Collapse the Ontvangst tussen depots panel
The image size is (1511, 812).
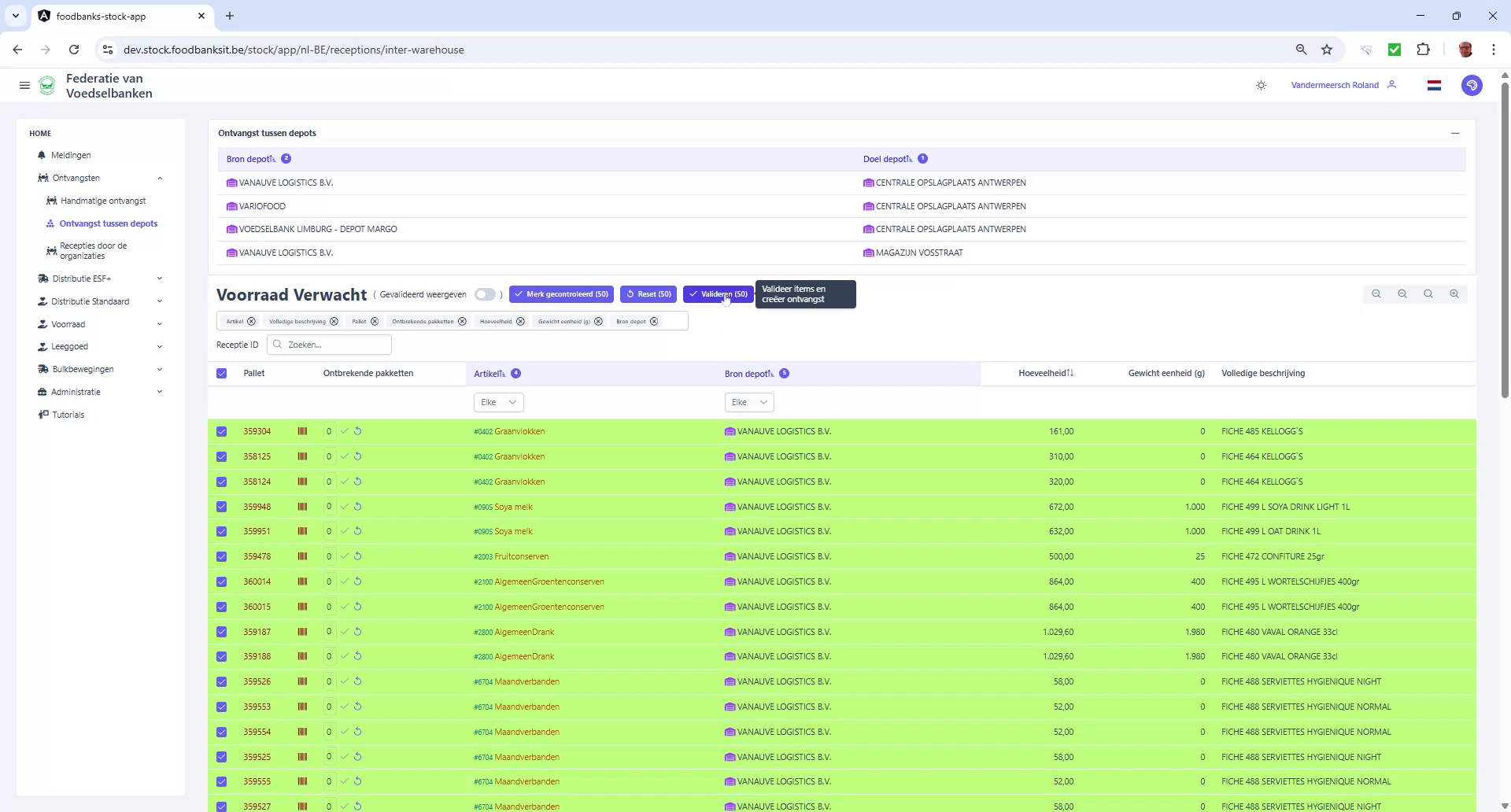[1454, 133]
